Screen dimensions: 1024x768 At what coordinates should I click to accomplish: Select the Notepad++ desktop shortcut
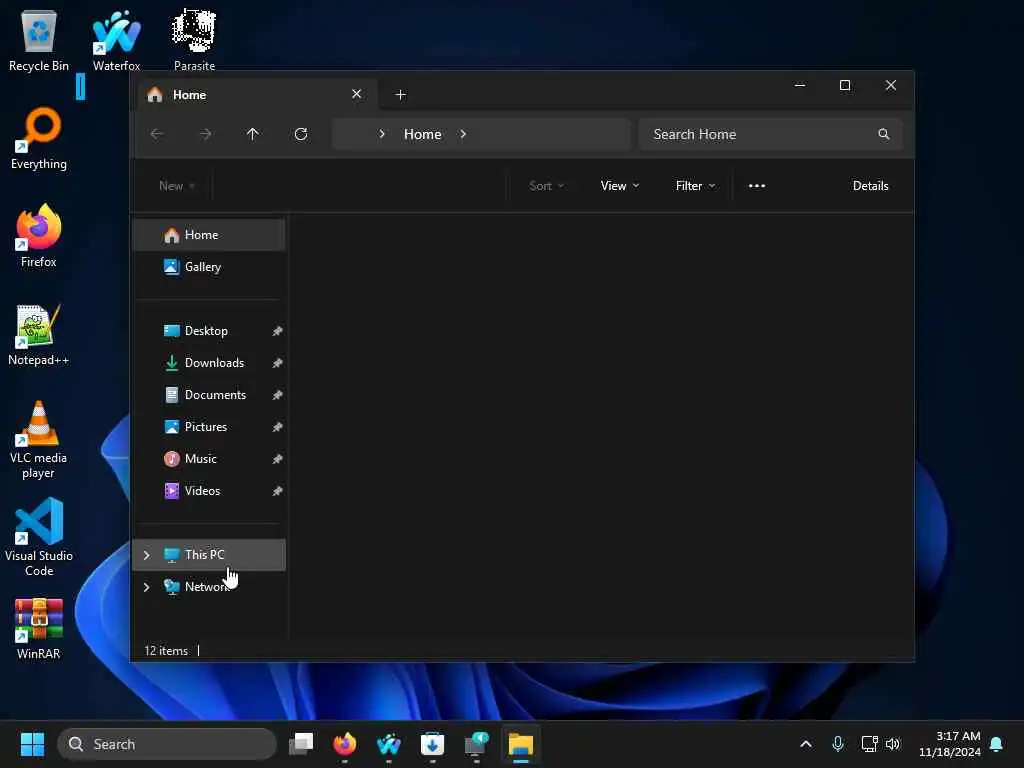39,334
